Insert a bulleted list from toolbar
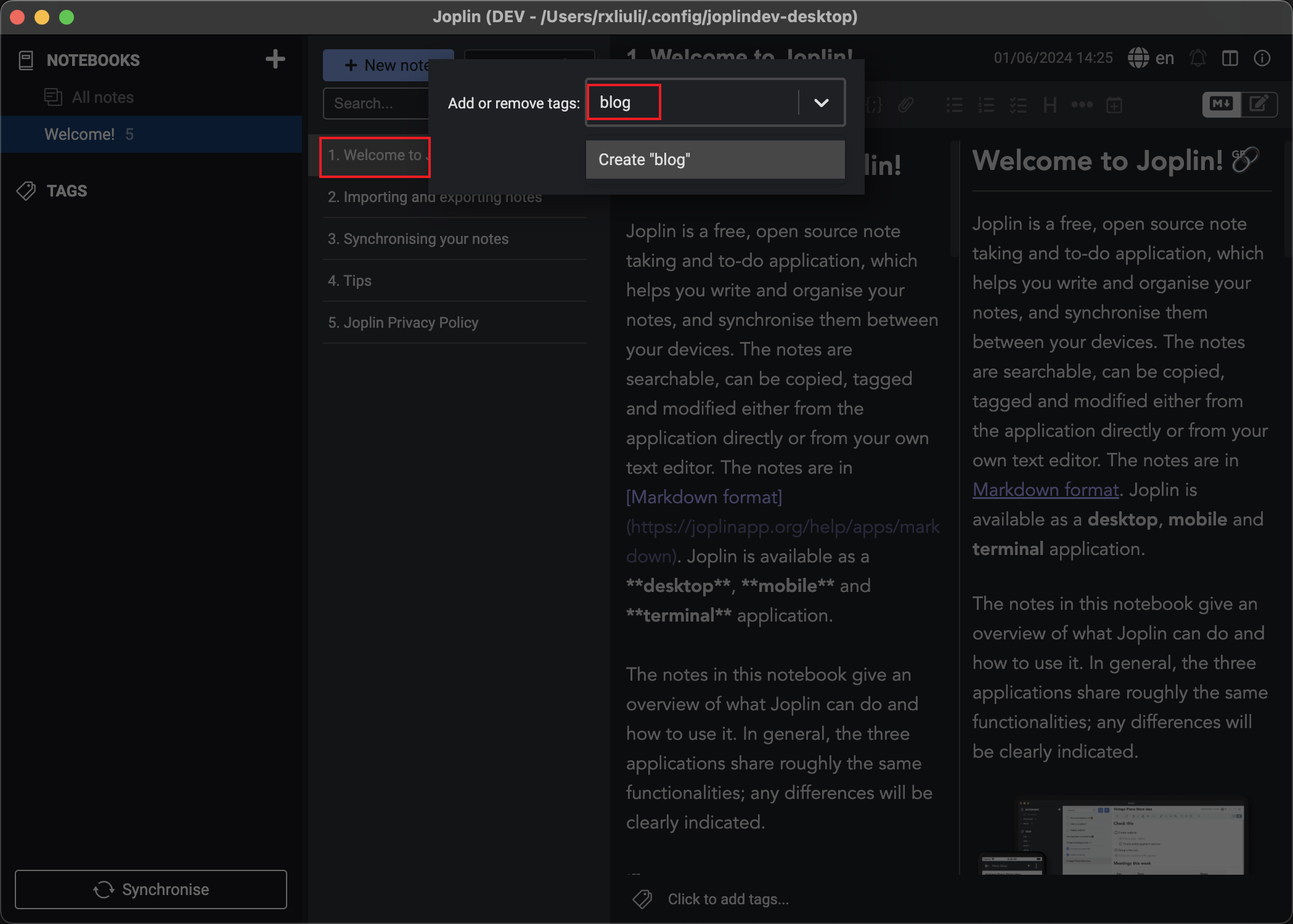The height and width of the screenshot is (924, 1293). [x=955, y=105]
